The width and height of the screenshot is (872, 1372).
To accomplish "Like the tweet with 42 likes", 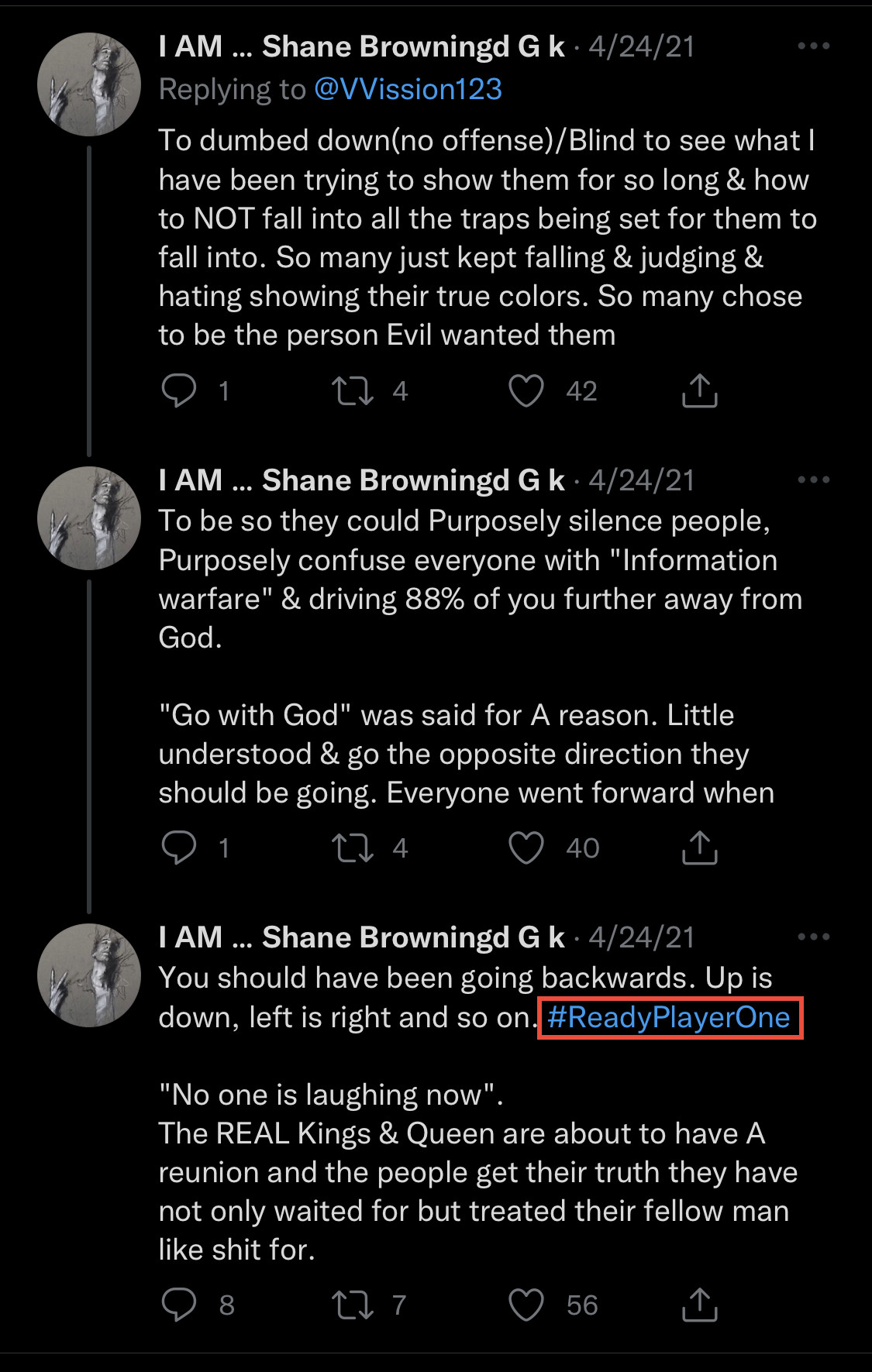I will (x=526, y=390).
